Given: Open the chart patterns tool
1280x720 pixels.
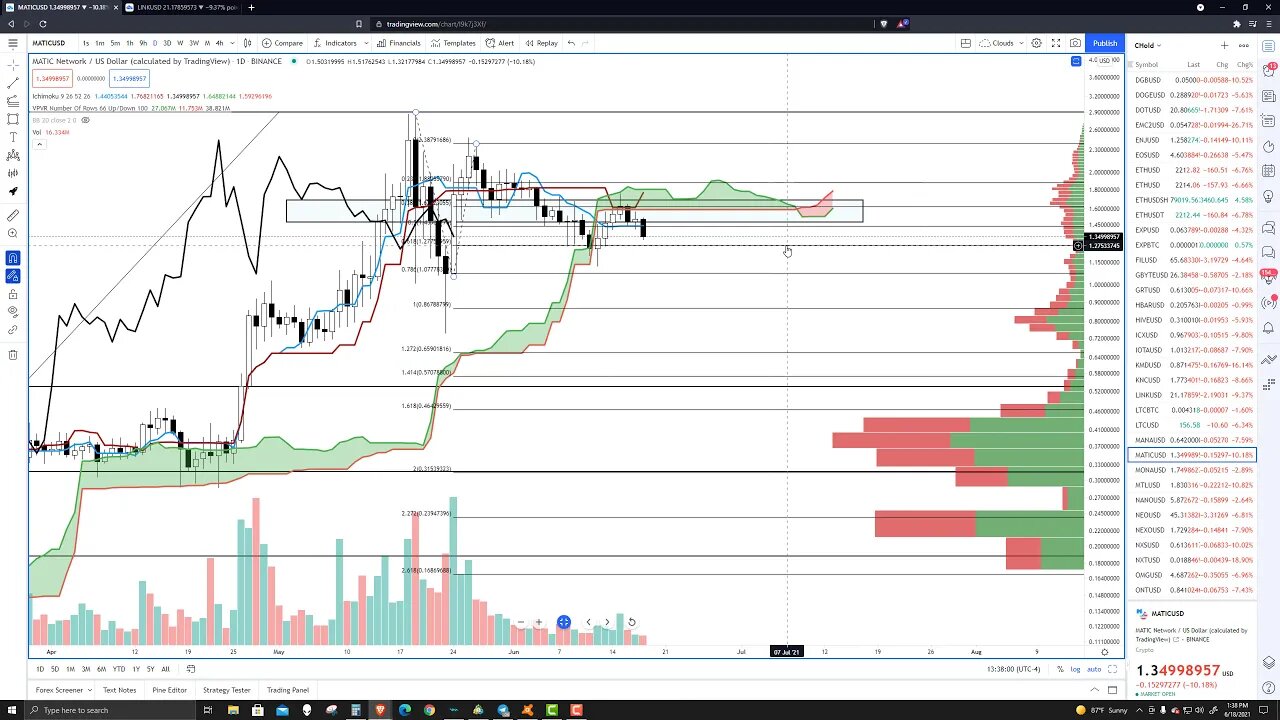Looking at the screenshot, I should 12,155.
